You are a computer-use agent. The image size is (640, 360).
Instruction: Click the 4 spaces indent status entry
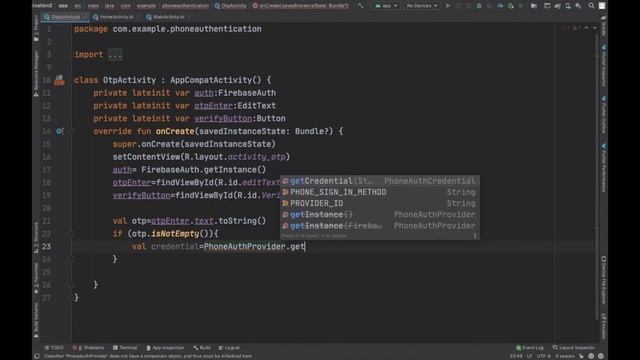tap(564, 356)
